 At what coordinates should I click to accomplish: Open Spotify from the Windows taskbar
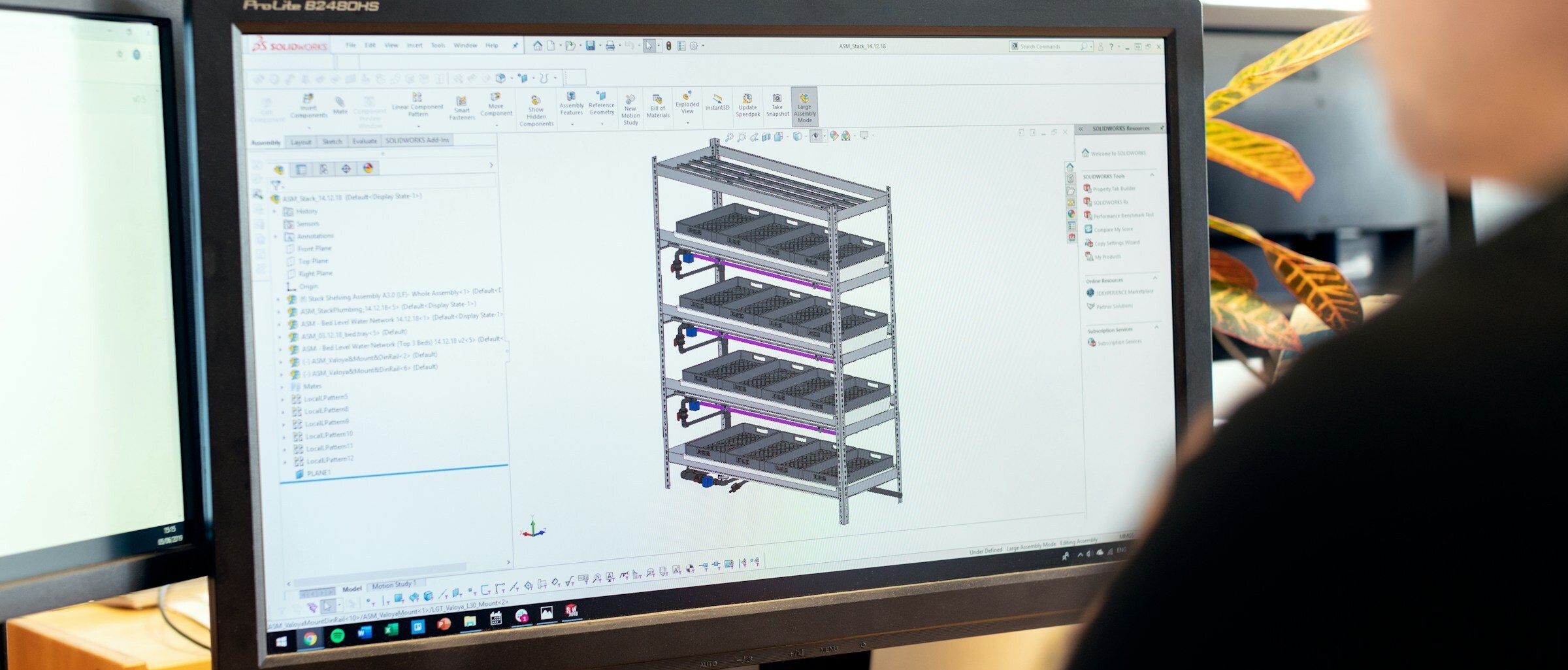click(x=337, y=635)
